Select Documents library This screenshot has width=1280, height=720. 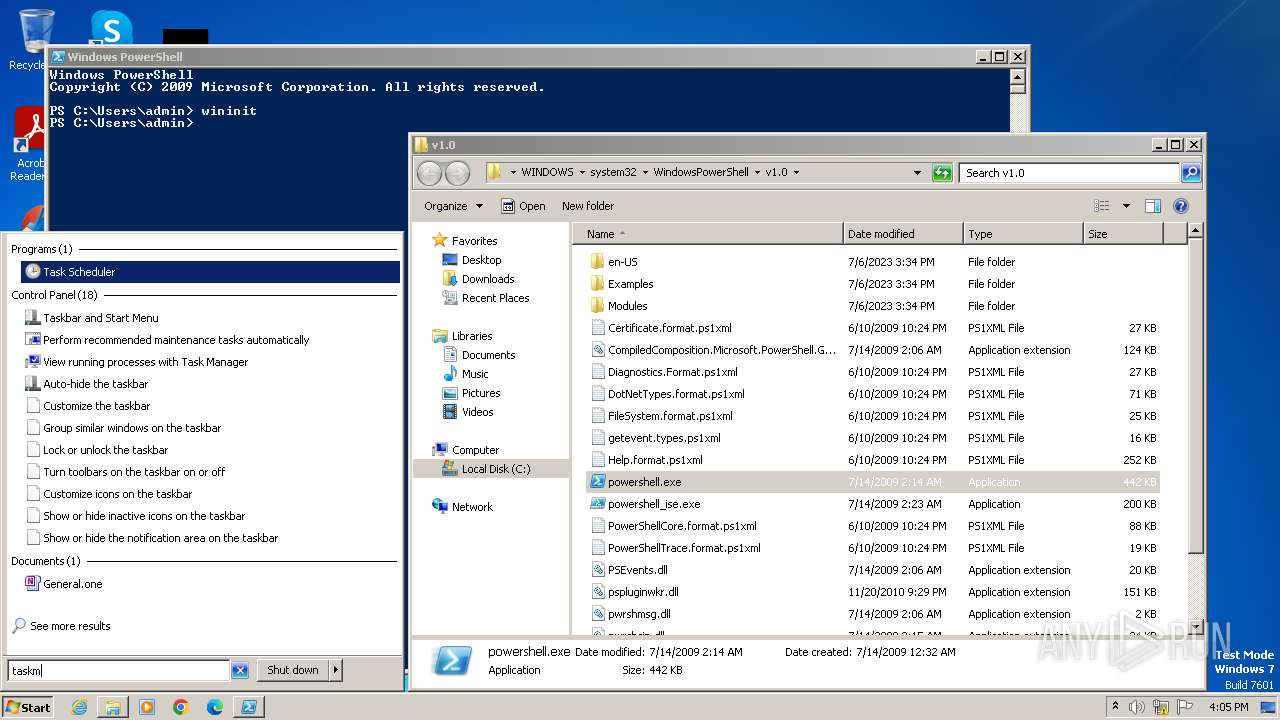(488, 355)
